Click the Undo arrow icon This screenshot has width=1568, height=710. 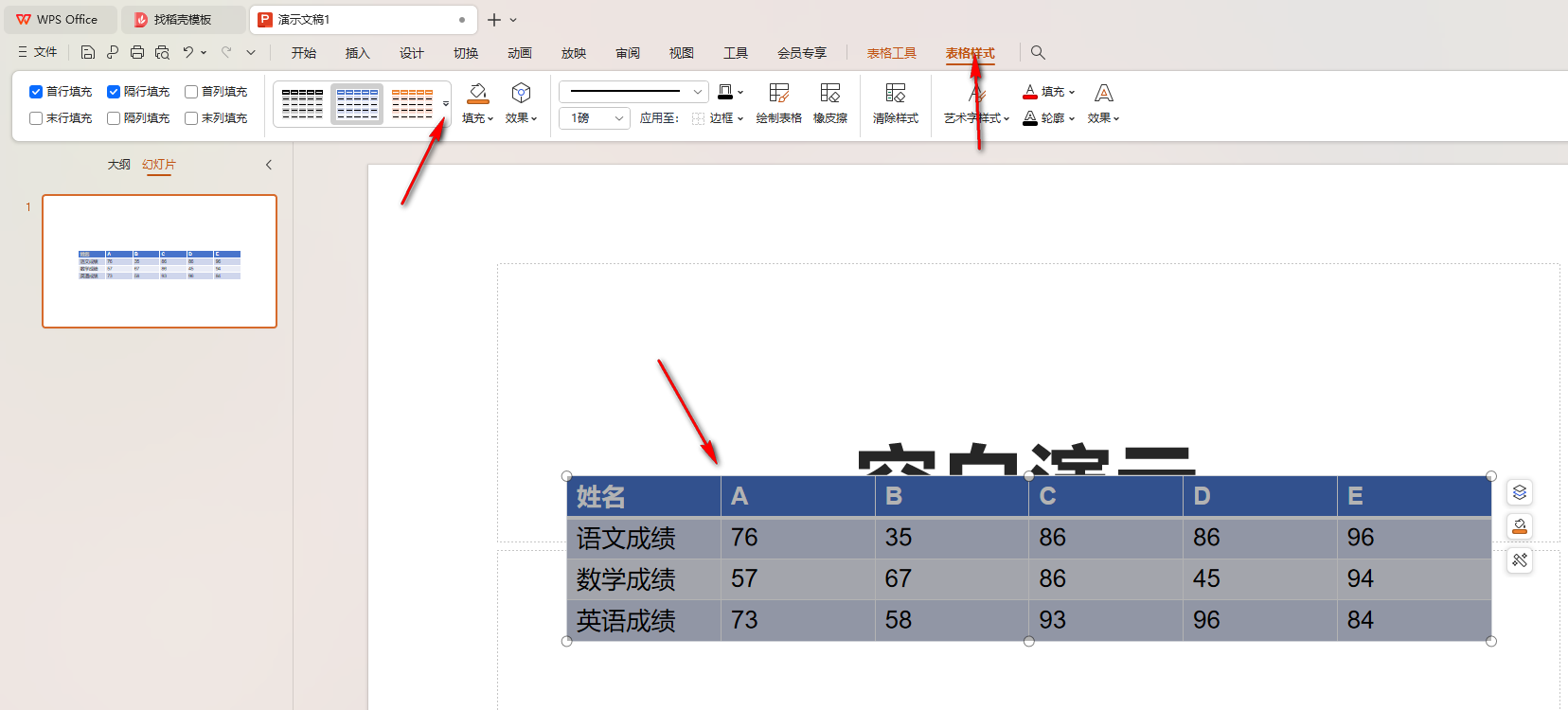[188, 52]
